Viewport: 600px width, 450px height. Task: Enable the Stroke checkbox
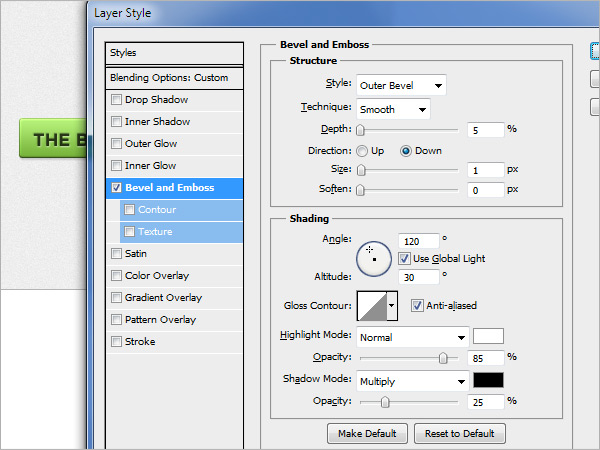pyautogui.click(x=116, y=341)
